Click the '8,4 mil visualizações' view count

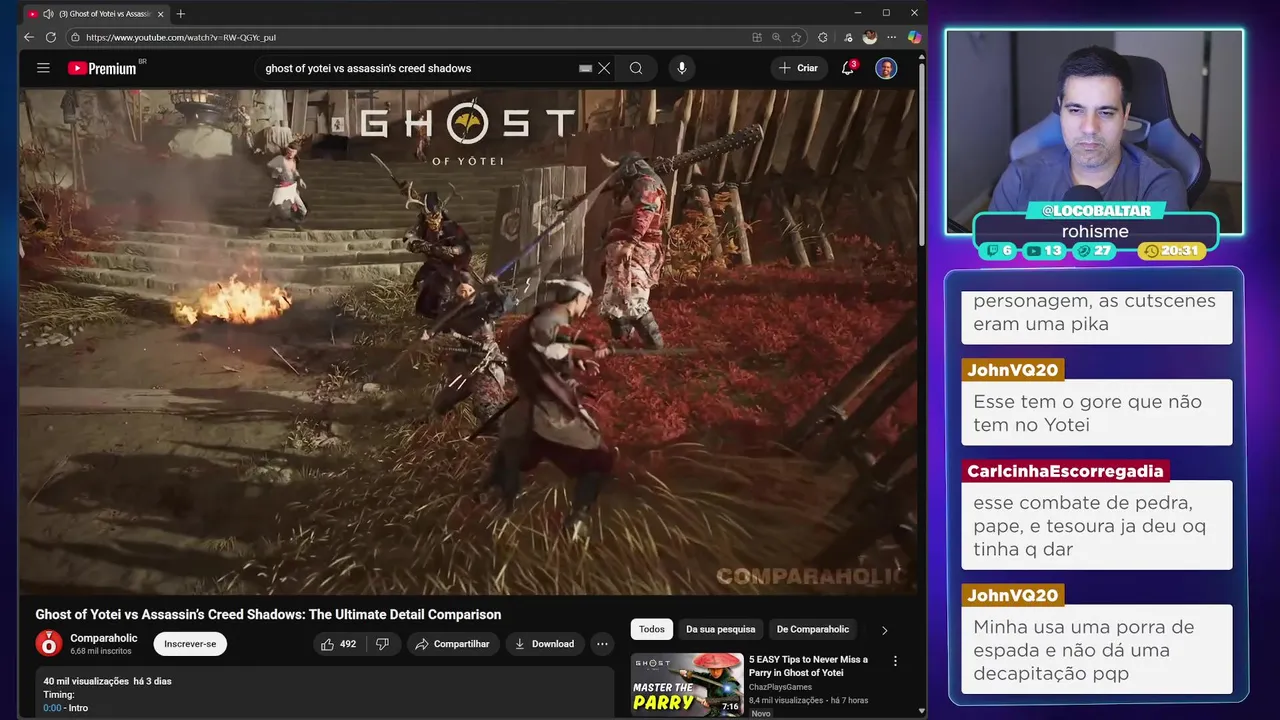click(x=786, y=700)
